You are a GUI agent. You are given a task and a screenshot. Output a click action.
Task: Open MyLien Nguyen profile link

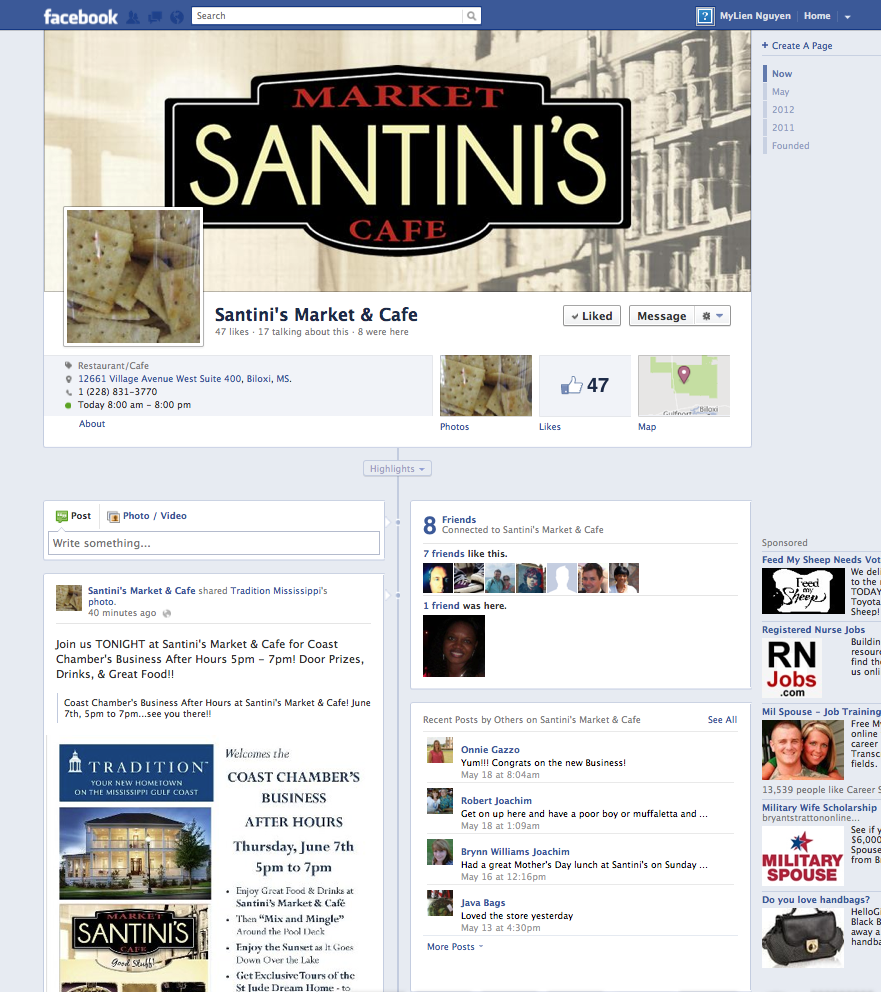pos(755,16)
